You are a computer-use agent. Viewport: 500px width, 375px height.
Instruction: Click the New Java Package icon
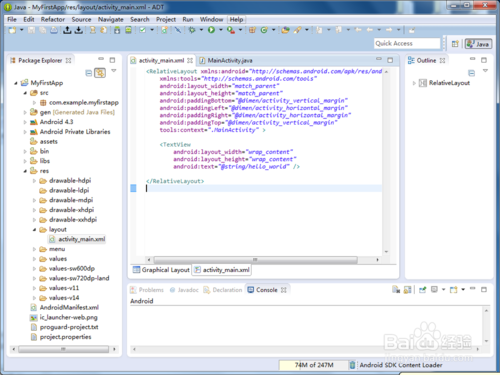252,30
